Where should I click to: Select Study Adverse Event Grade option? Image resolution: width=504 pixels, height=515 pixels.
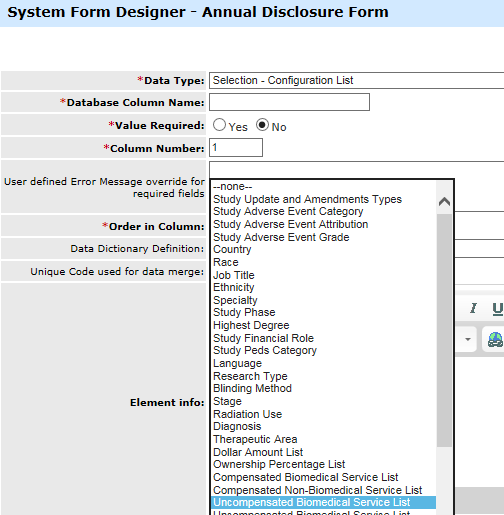tap(323, 237)
